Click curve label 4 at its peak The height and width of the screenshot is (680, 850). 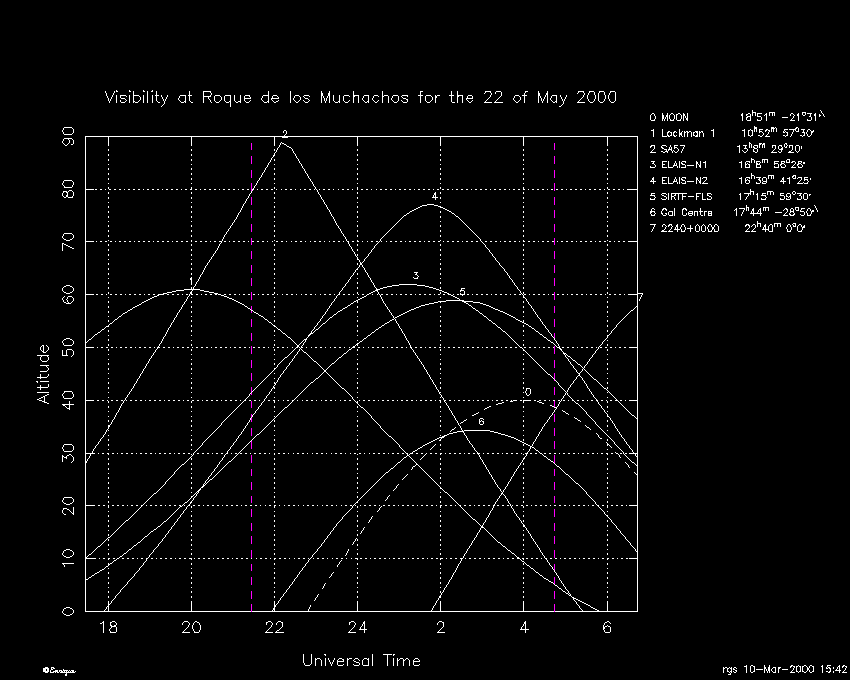click(434, 197)
